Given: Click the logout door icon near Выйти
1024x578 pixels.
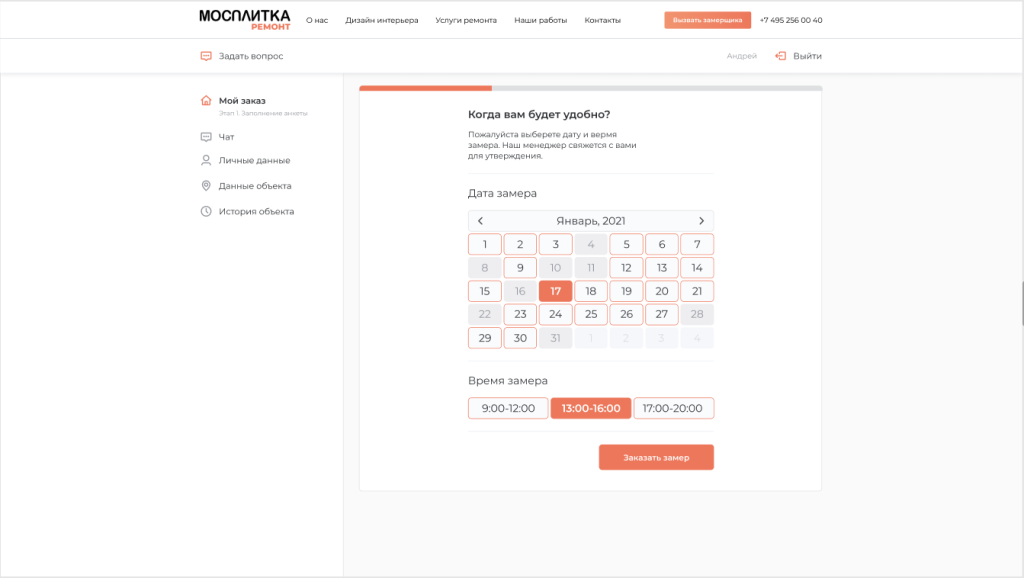Looking at the screenshot, I should pos(780,56).
